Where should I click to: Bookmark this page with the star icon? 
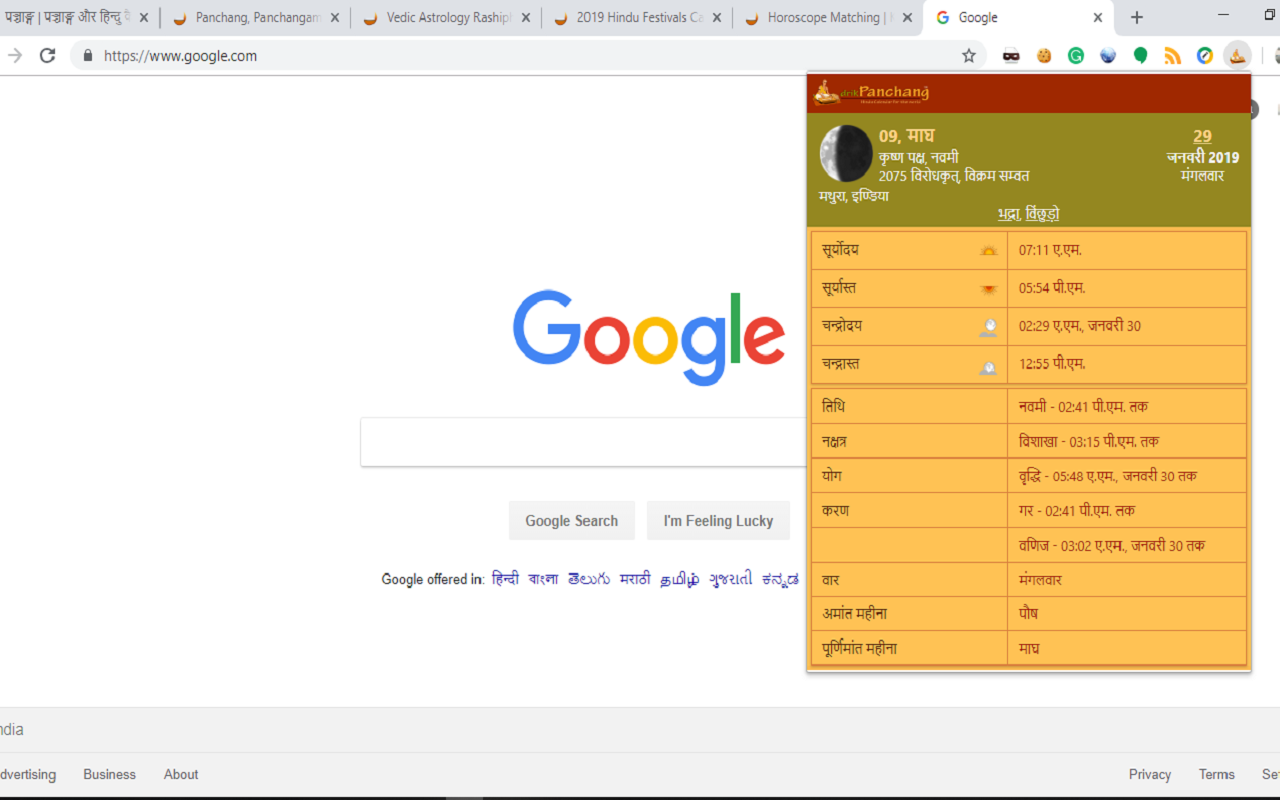968,56
